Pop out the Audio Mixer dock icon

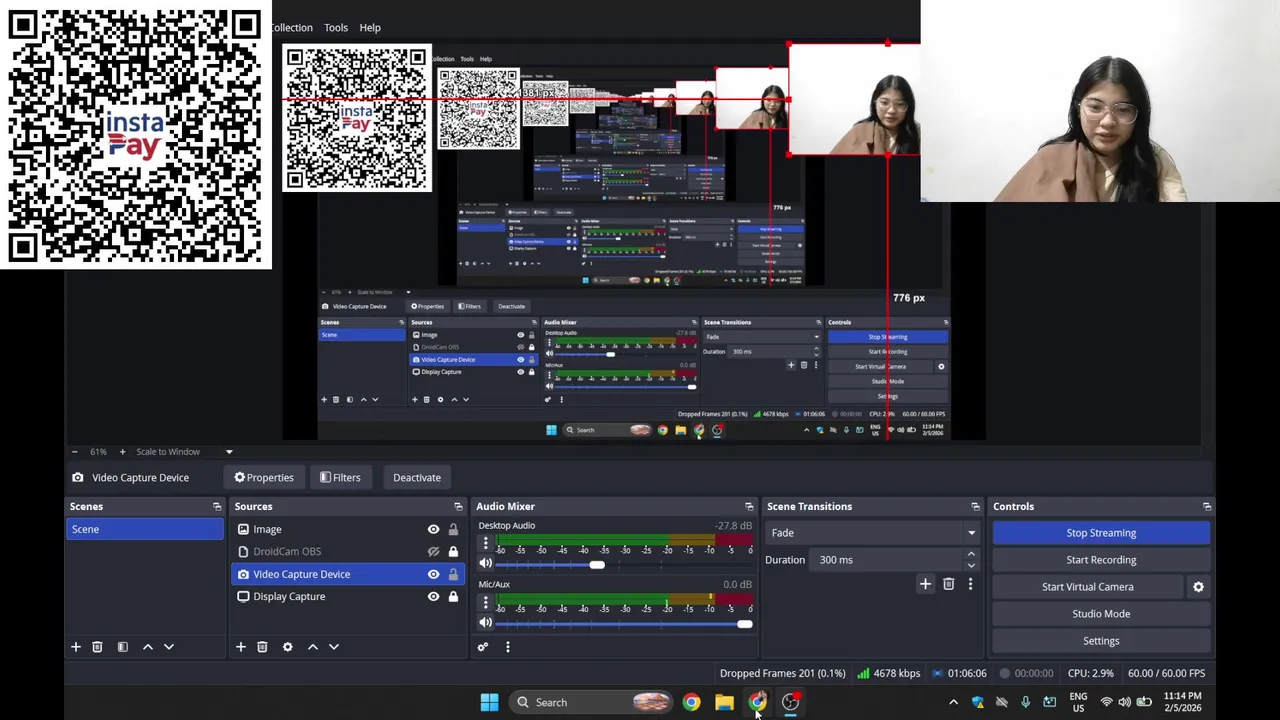[x=749, y=507]
